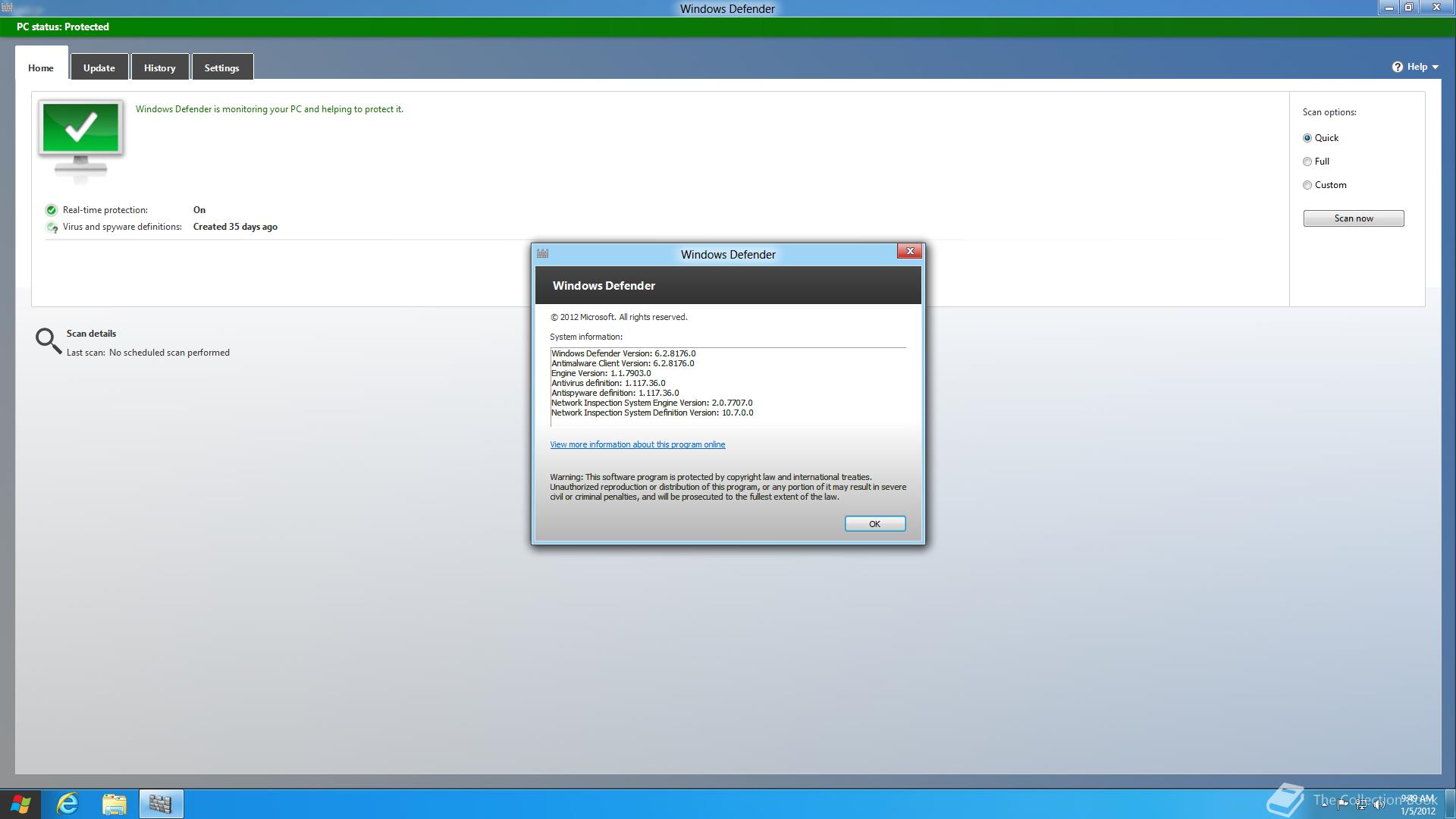Show hidden tray icons arrow

1324,805
